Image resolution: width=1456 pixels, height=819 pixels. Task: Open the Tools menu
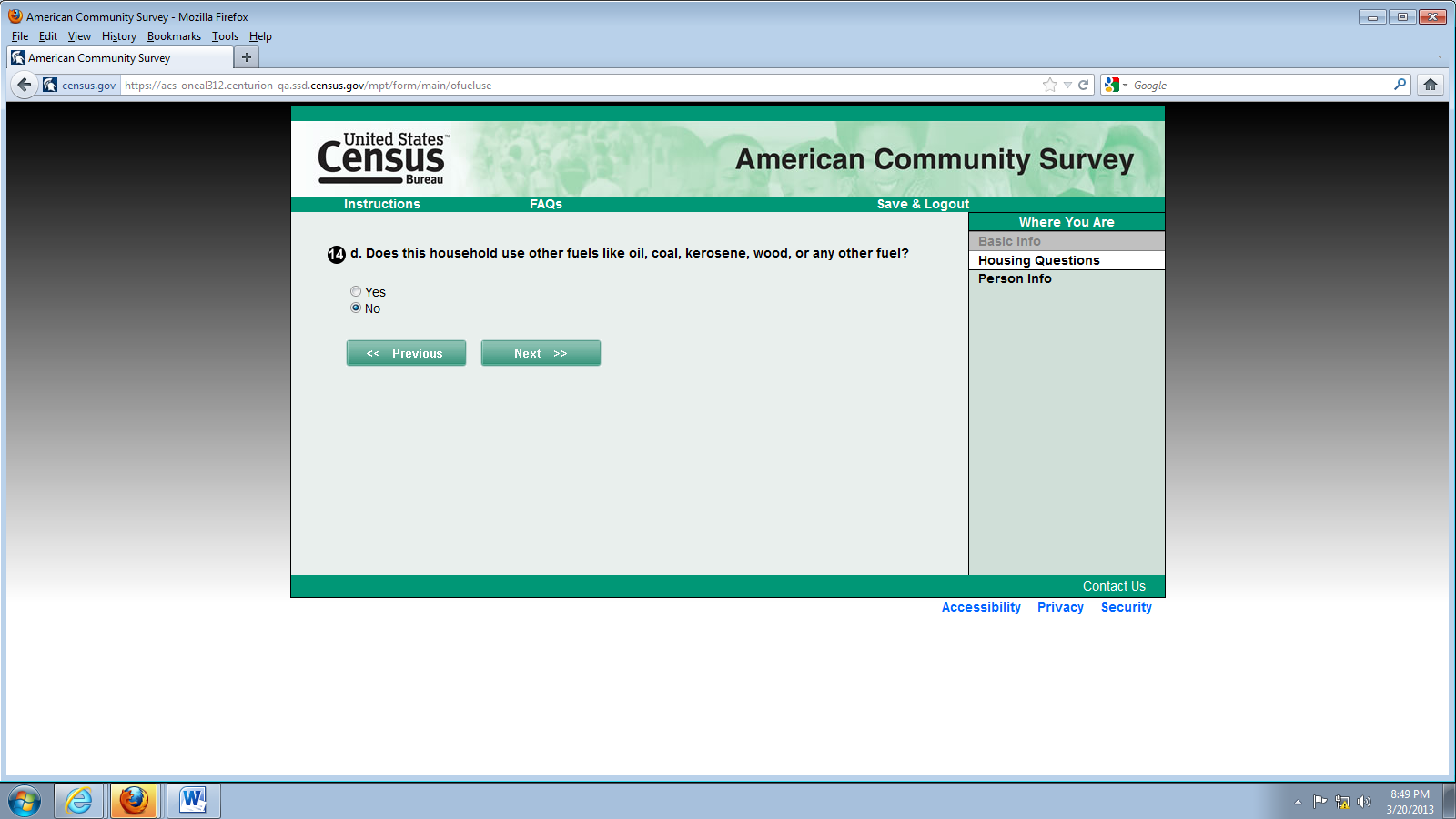tap(225, 36)
